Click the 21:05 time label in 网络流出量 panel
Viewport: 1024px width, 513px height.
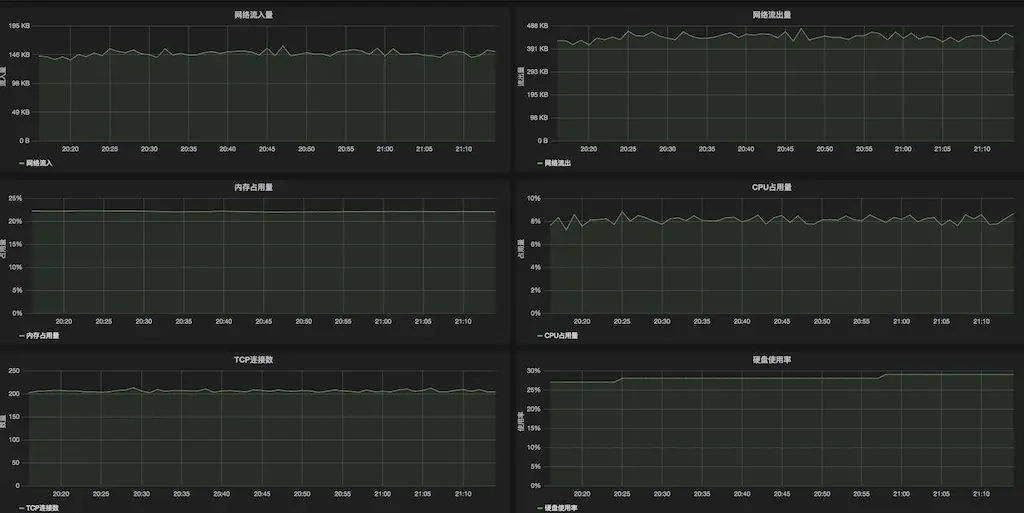coord(942,149)
